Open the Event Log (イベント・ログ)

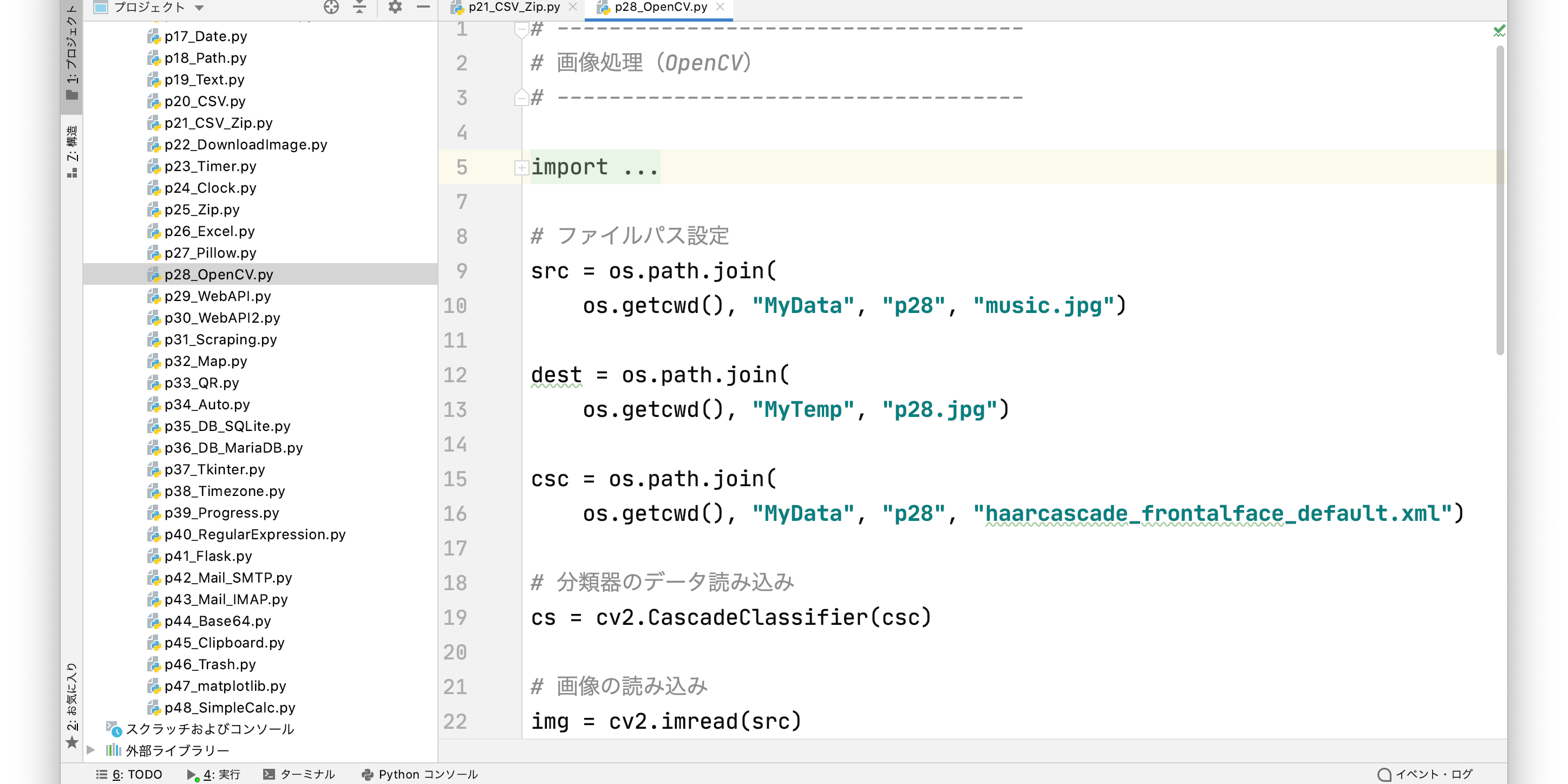pos(1425,774)
